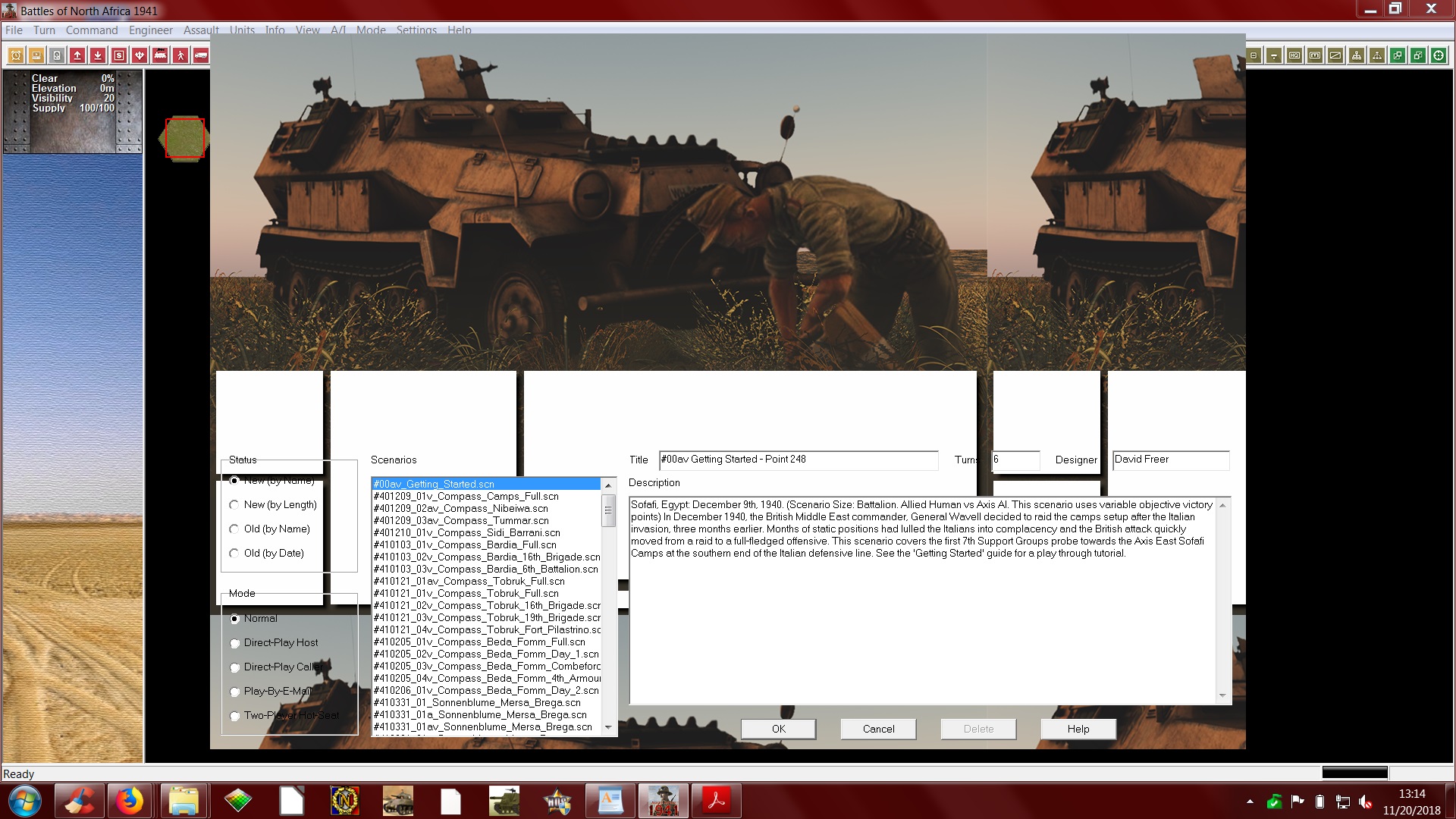Select Old (by Date) sort option
Screen dimensions: 1456x819
point(266,554)
